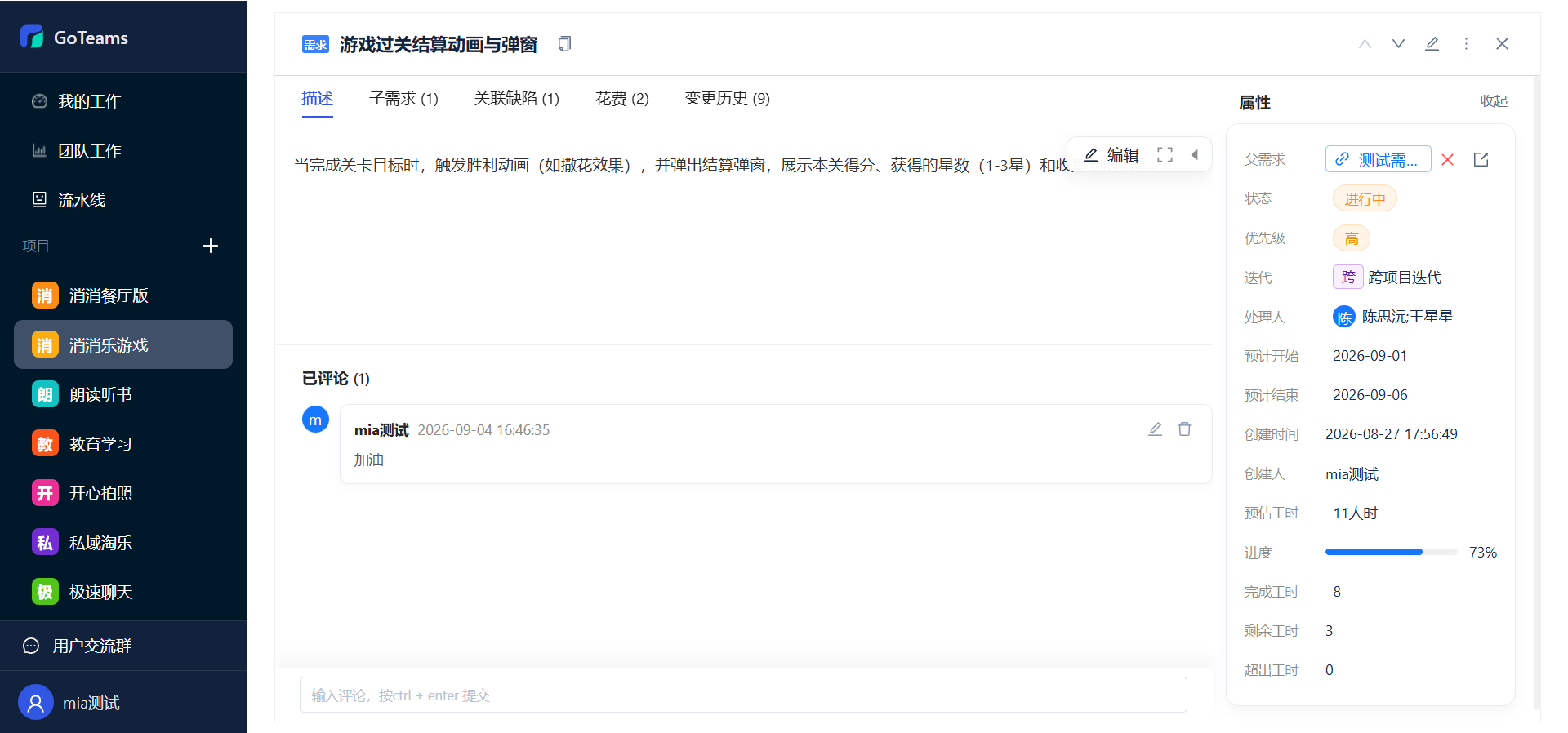The image size is (1568, 733).
Task: Click the pencil edit icon in header
Action: (1432, 44)
